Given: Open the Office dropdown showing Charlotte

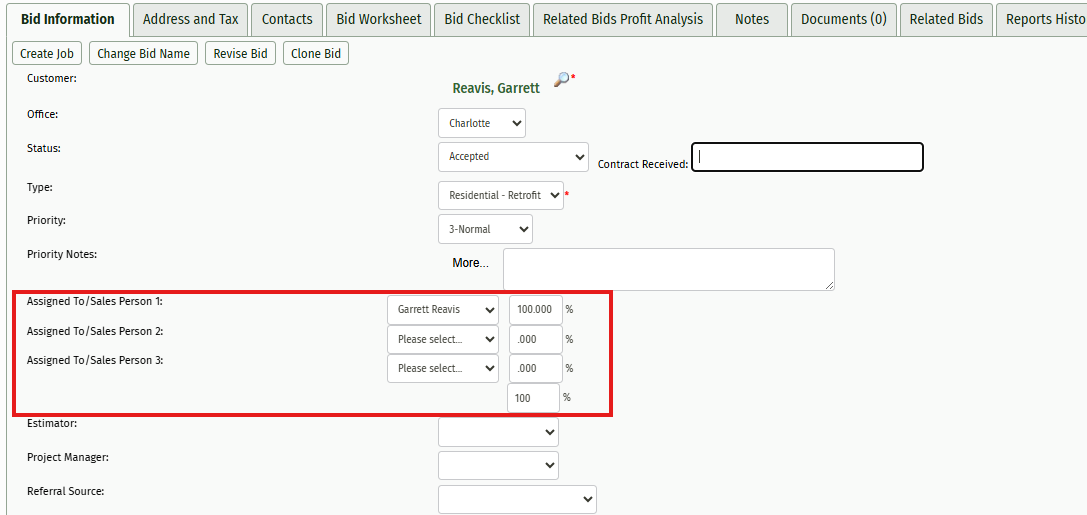Looking at the screenshot, I should 481,123.
